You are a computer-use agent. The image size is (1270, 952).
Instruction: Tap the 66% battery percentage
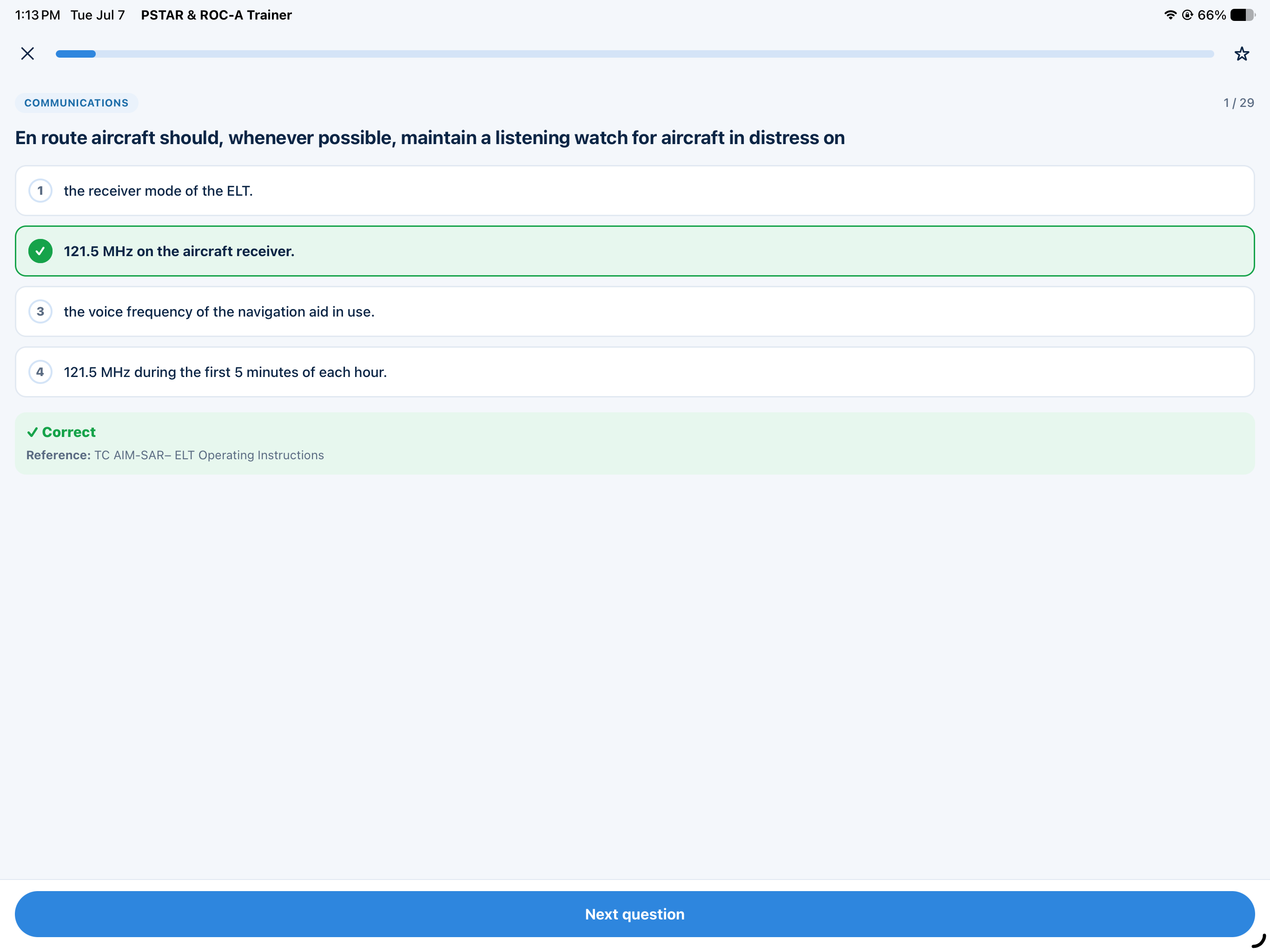point(1211,15)
